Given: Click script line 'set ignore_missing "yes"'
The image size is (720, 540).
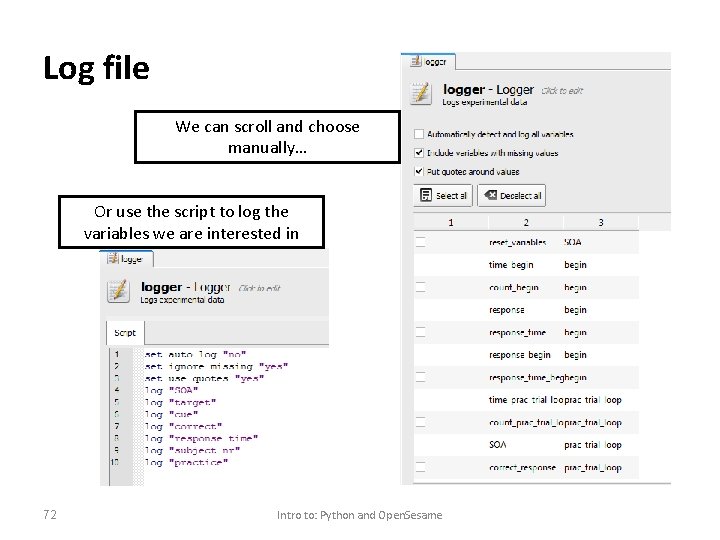Looking at the screenshot, I should 216,366.
